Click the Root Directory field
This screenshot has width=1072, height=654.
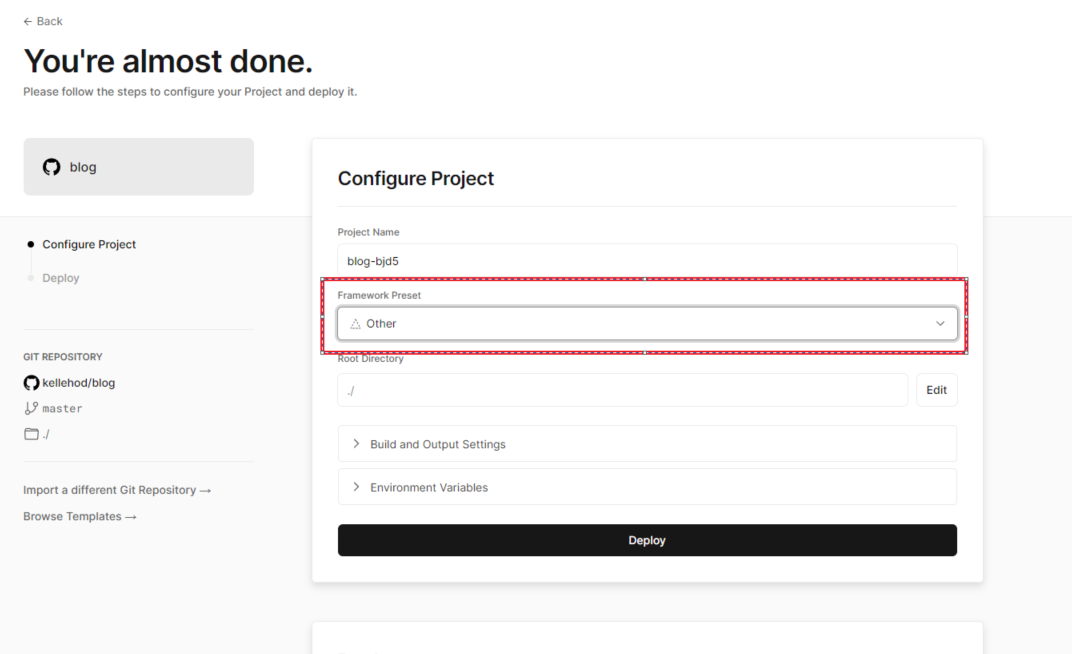622,390
